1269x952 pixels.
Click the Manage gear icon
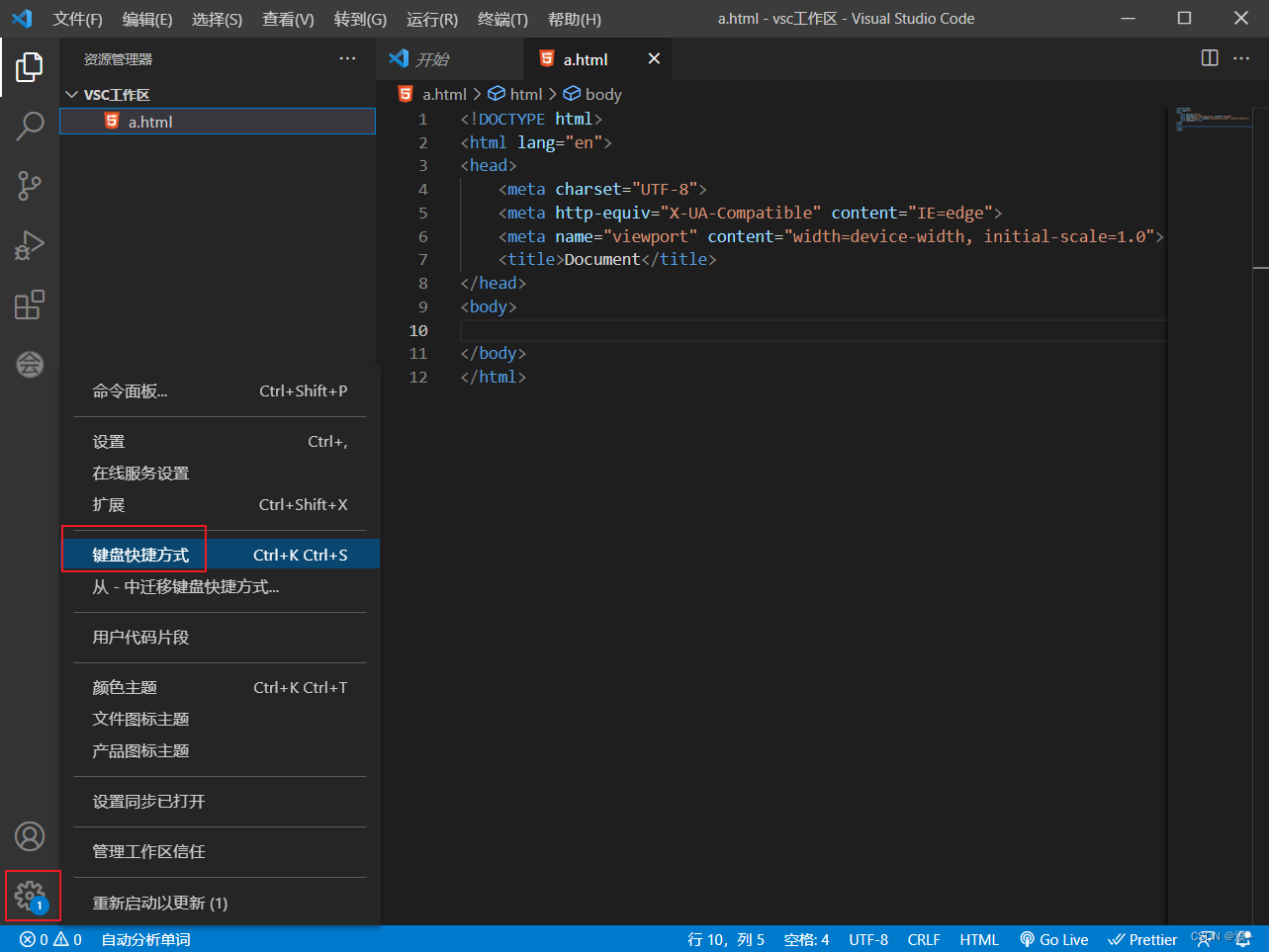click(x=30, y=896)
